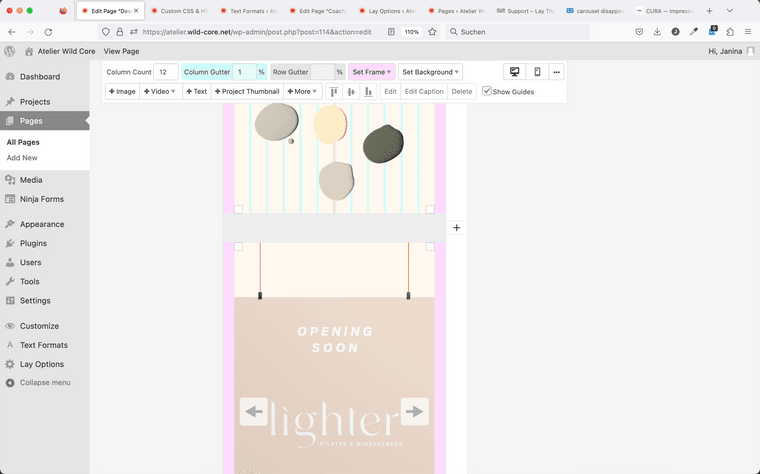Align selected elements to vertical middle
The height and width of the screenshot is (474, 760).
pos(351,91)
